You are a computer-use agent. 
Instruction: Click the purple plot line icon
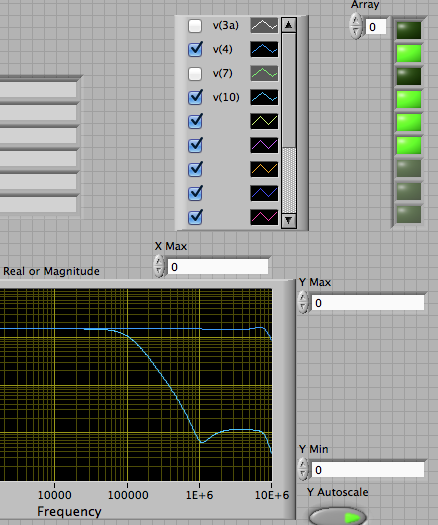[x=264, y=145]
